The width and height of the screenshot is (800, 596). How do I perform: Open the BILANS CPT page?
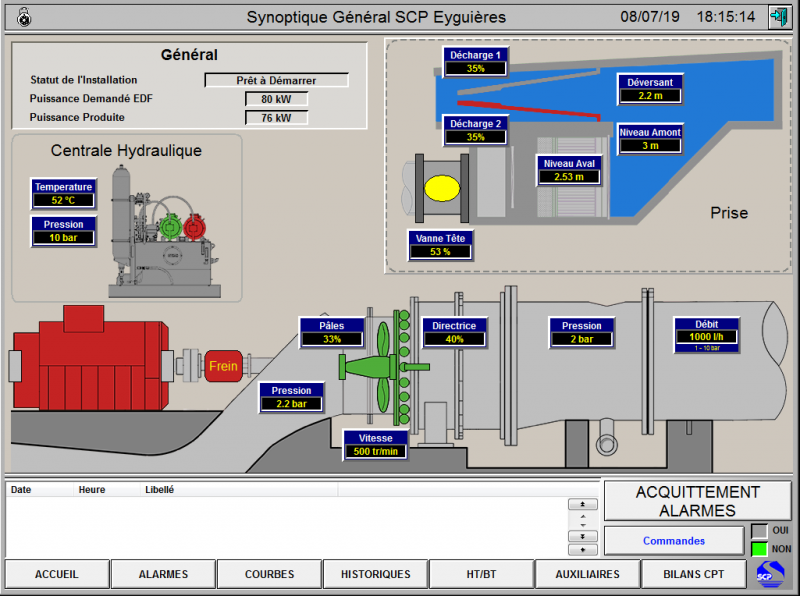coord(694,574)
